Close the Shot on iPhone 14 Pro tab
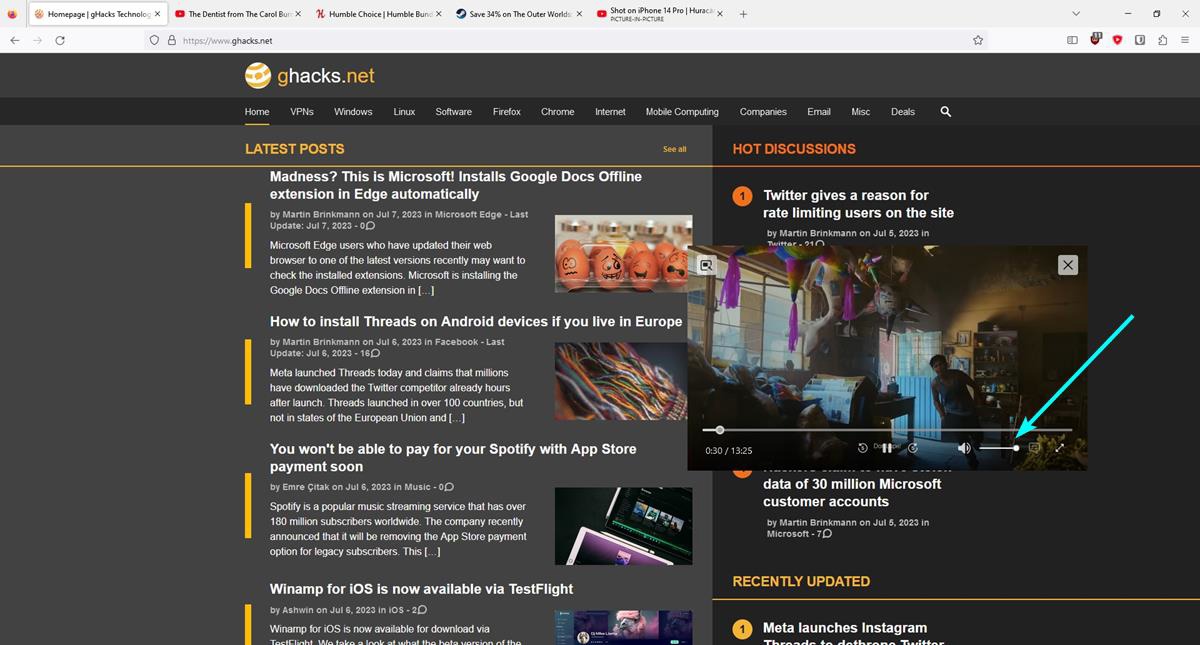 tap(719, 14)
